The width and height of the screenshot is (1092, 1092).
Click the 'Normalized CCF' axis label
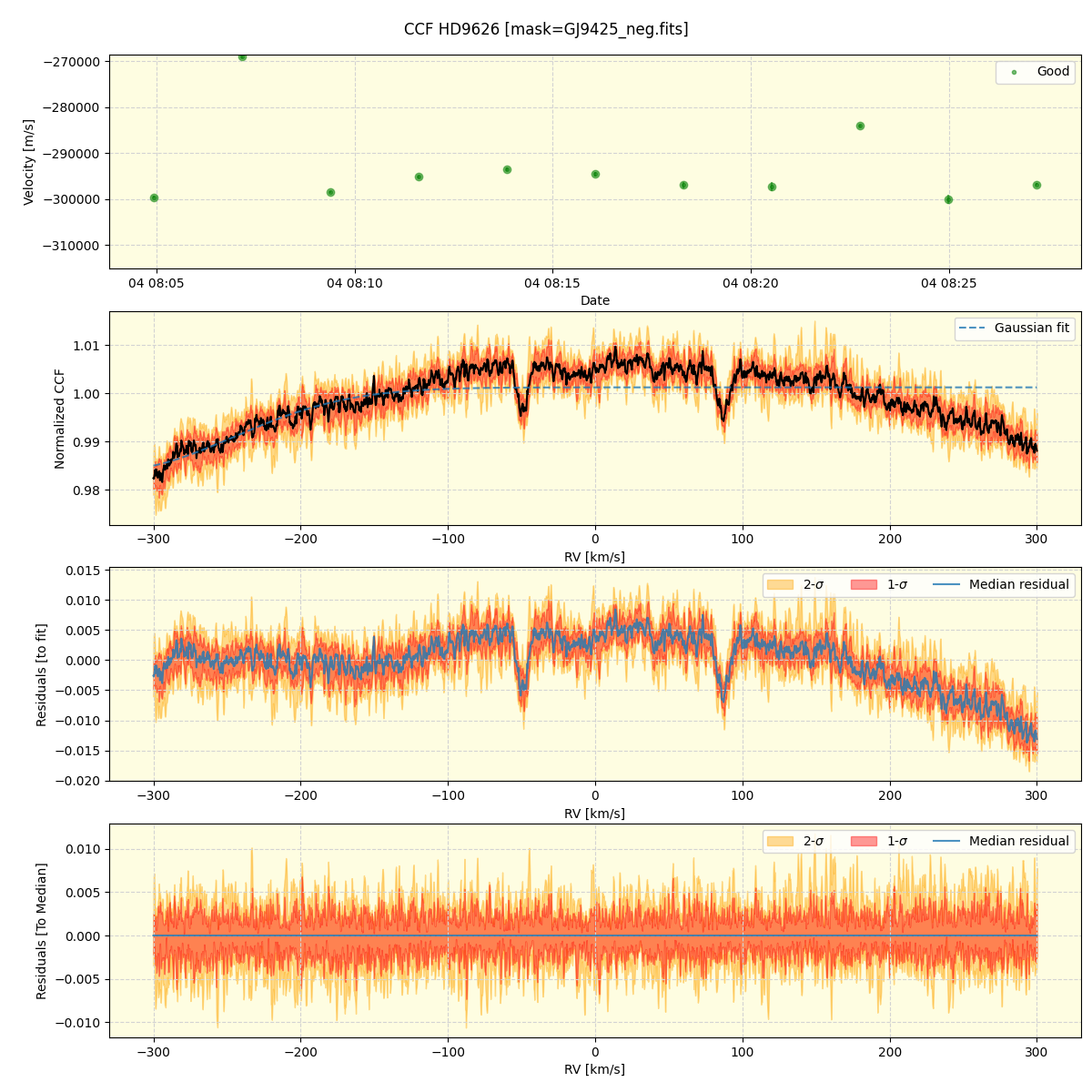click(60, 419)
